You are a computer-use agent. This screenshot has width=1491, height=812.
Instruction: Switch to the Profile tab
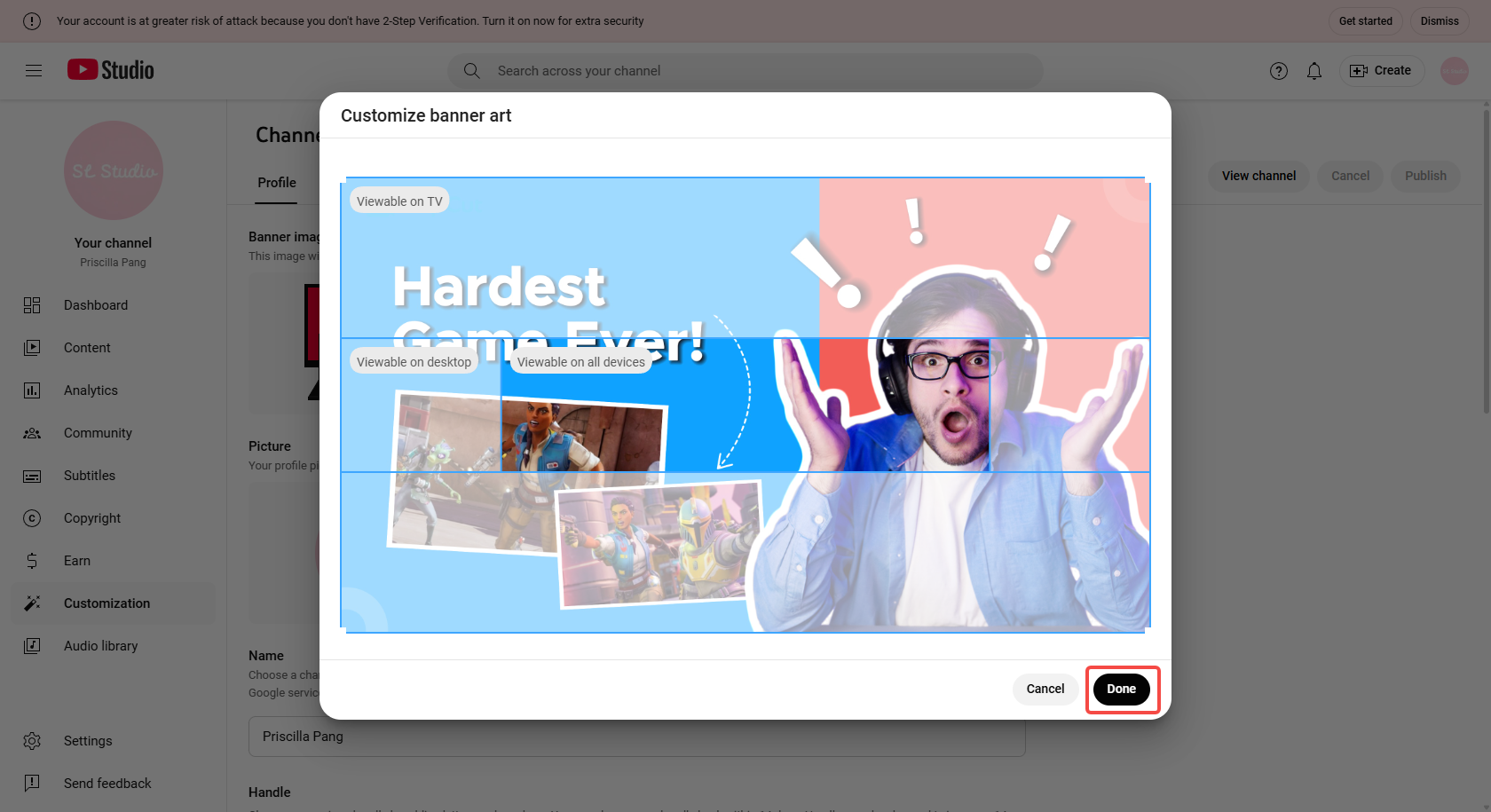click(276, 182)
